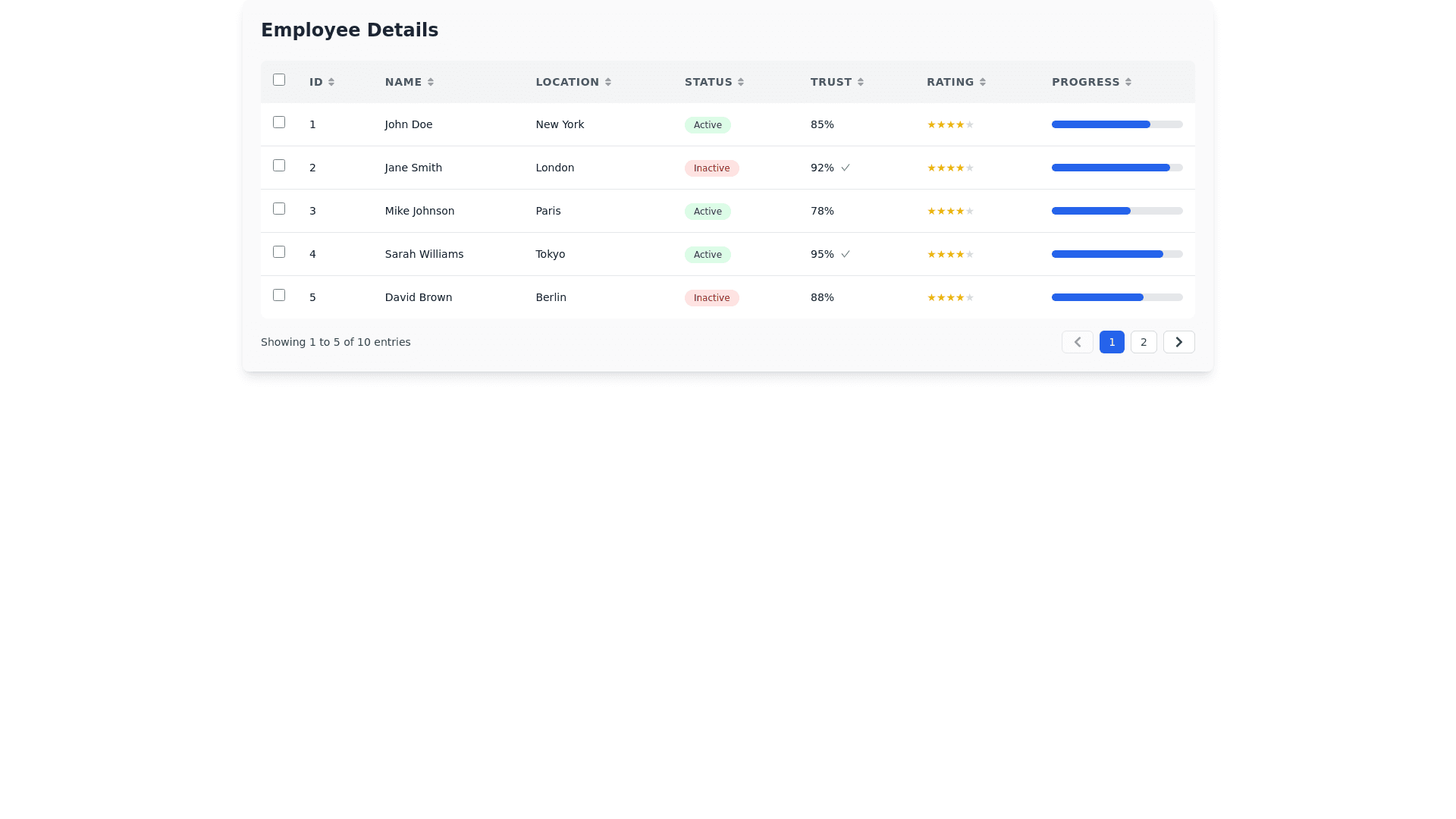Click the checkmark icon next to 95% trust
Screen dimensions: 1456x819
[845, 254]
